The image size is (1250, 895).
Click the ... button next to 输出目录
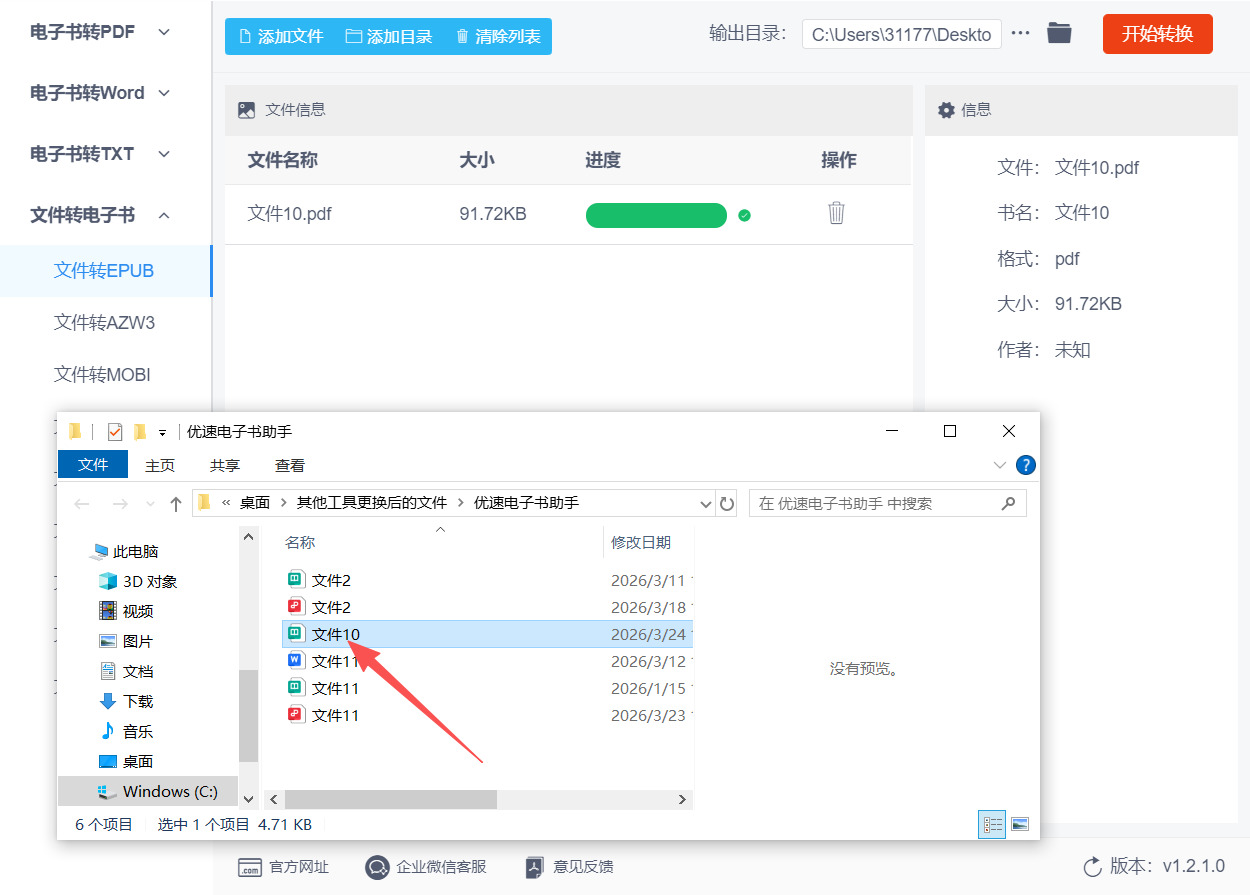tap(1020, 32)
